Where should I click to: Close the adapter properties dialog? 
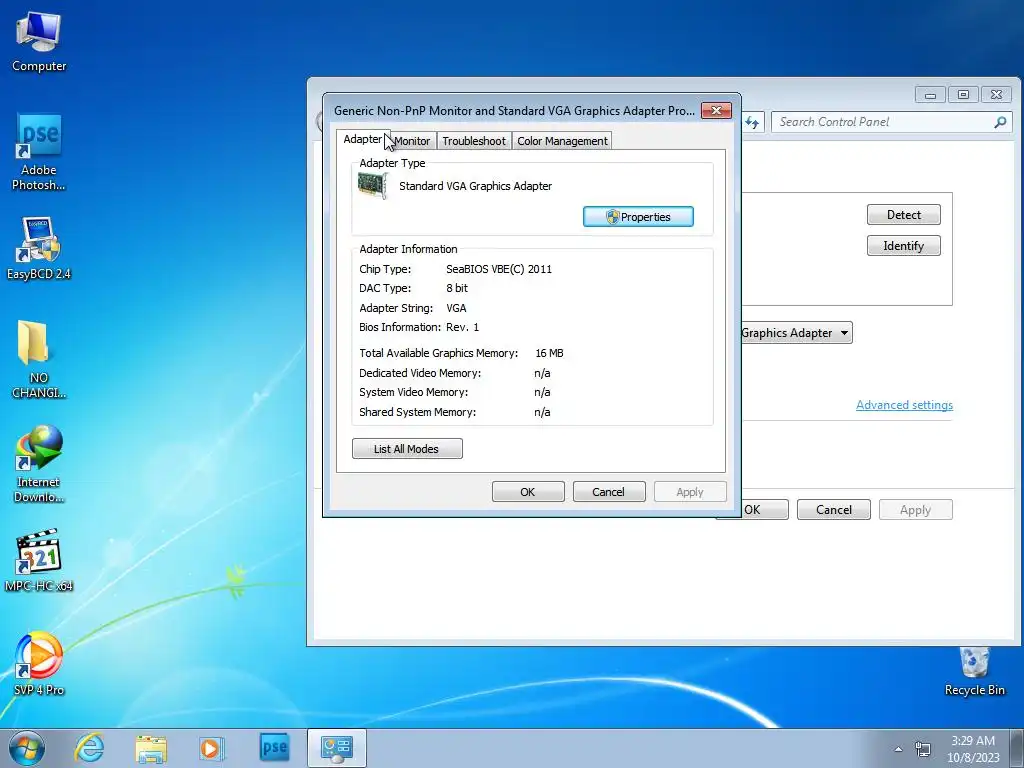click(716, 110)
